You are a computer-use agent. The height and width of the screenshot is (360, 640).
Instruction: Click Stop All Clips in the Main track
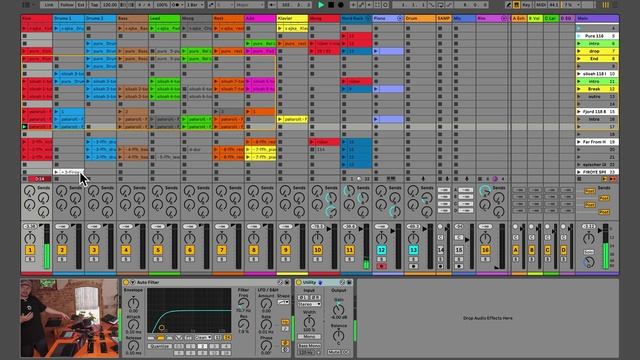pos(579,179)
